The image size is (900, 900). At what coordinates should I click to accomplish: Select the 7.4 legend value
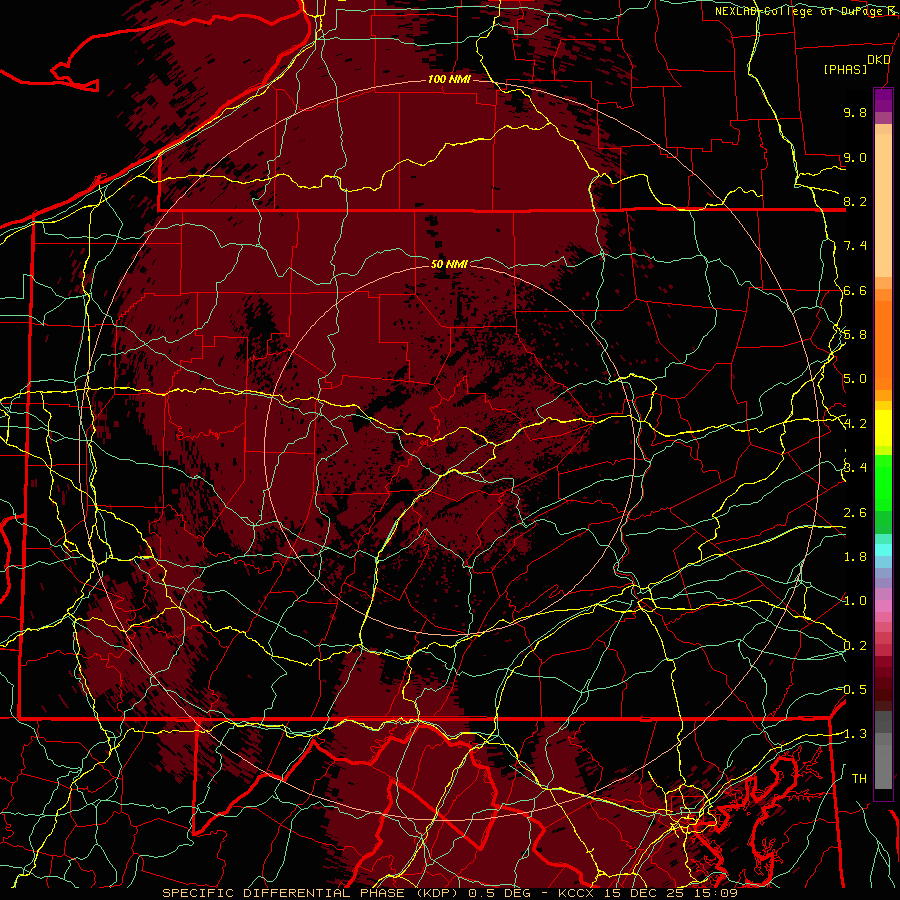[855, 246]
